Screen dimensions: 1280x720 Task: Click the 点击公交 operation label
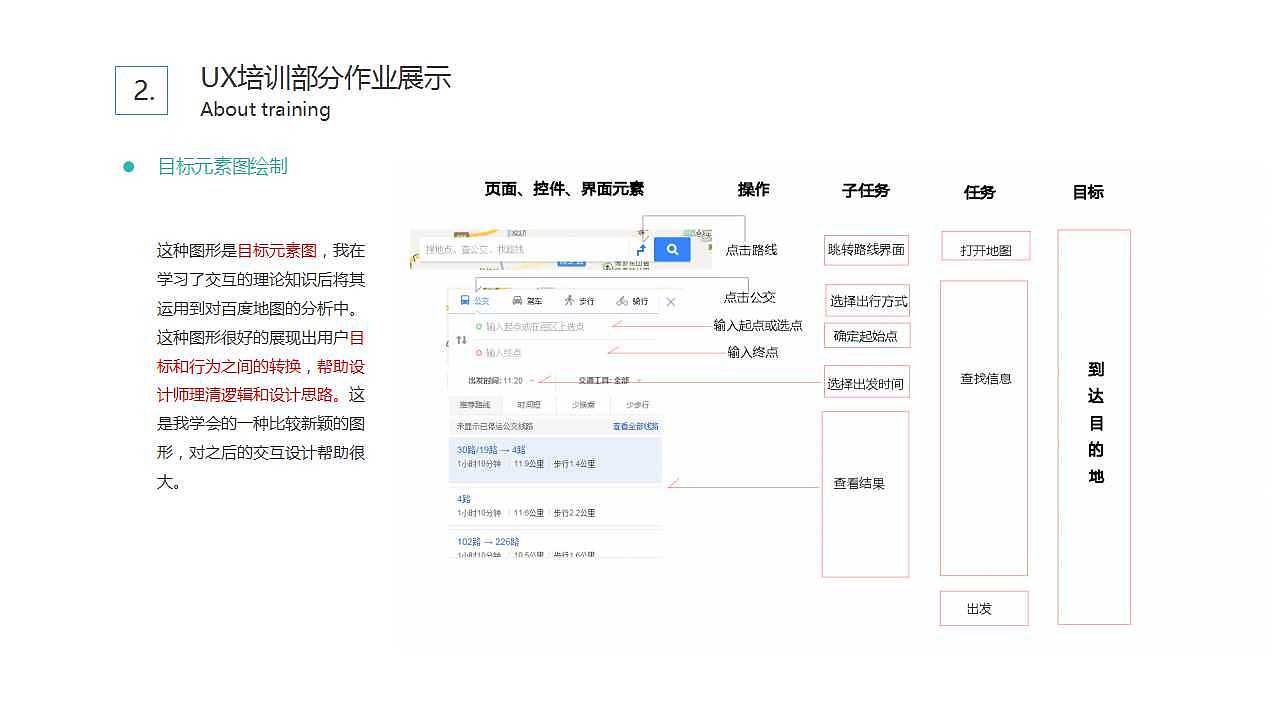coord(750,297)
